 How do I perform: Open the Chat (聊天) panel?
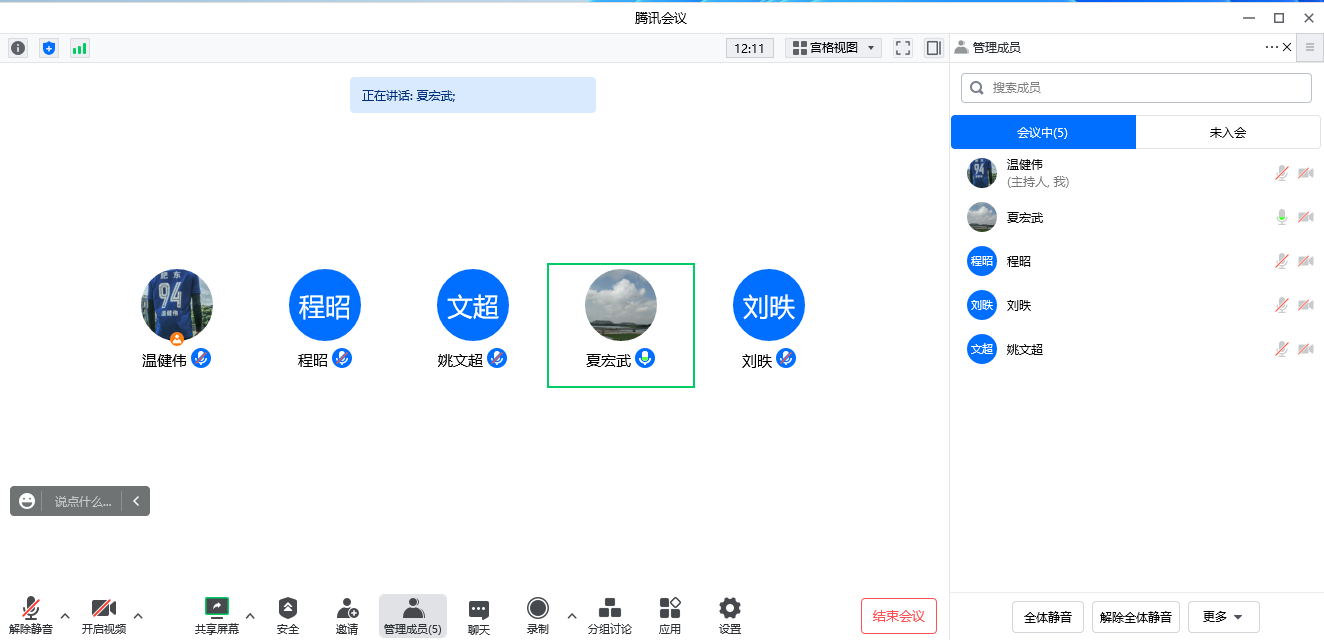tap(479, 615)
